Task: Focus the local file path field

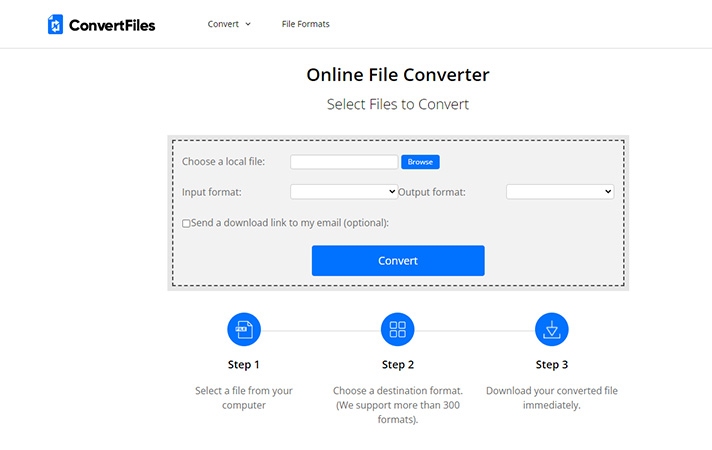Action: 344,162
